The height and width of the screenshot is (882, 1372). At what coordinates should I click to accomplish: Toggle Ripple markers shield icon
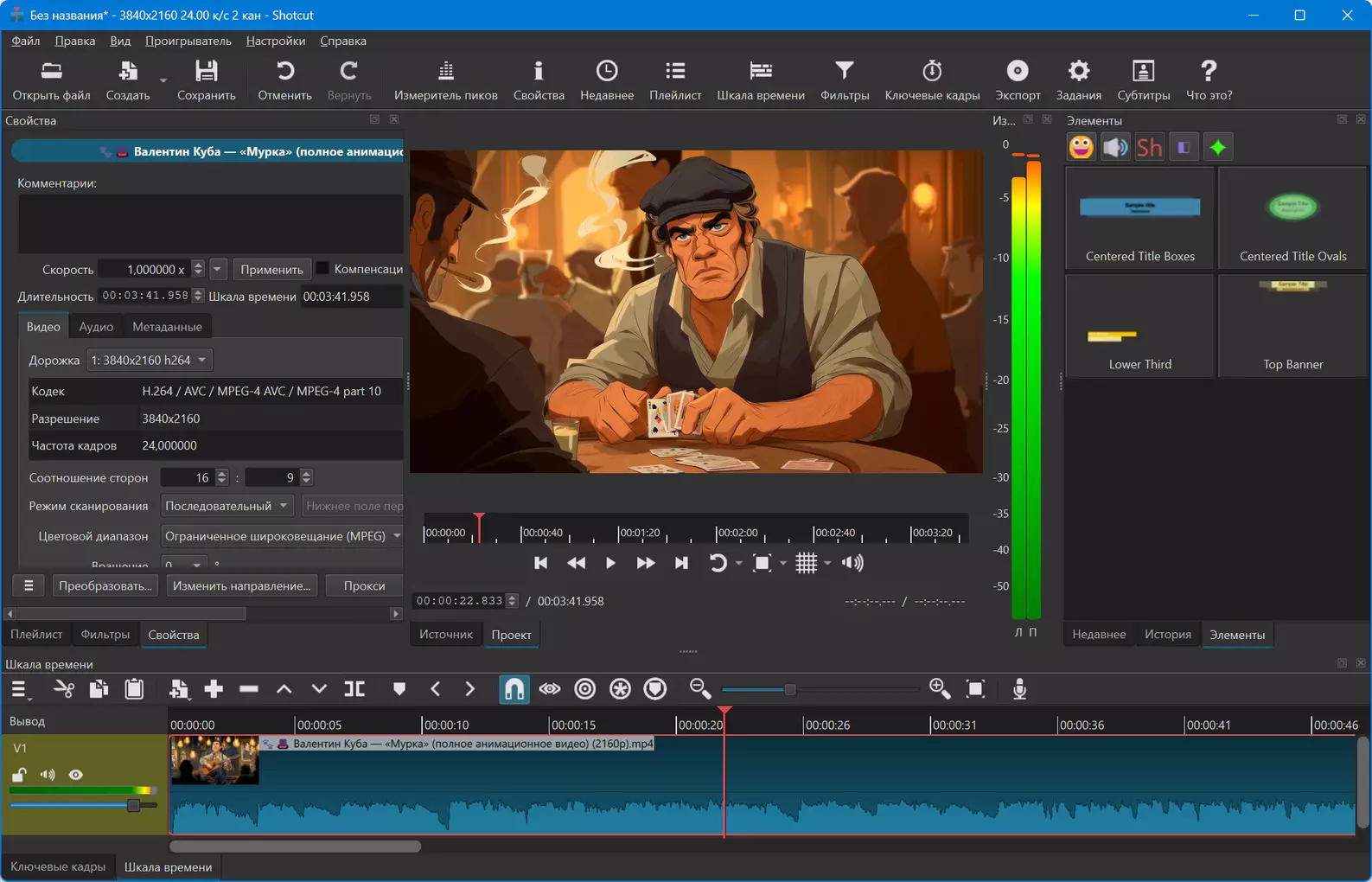point(655,689)
